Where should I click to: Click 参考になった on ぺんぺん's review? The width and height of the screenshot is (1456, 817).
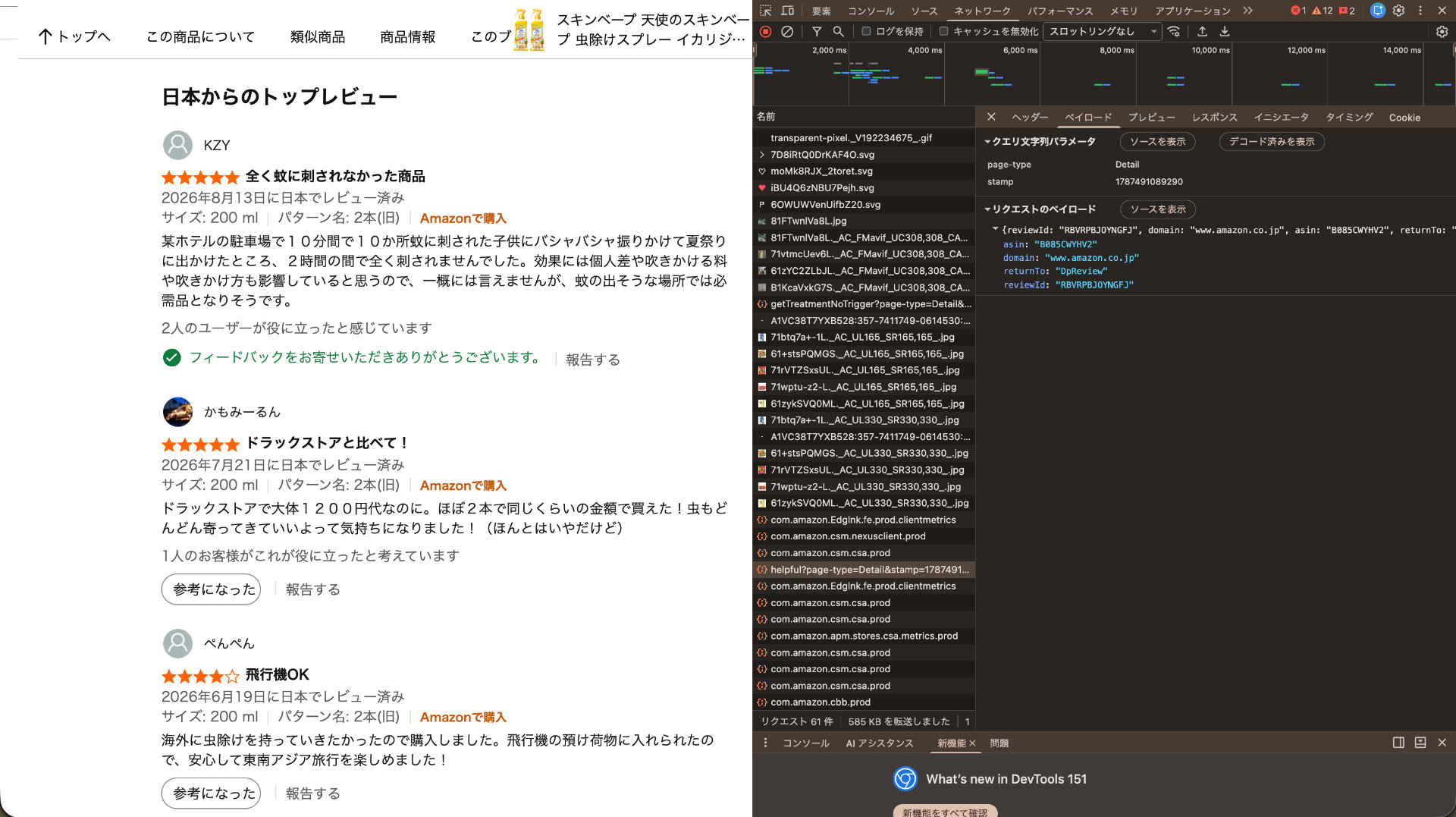211,793
